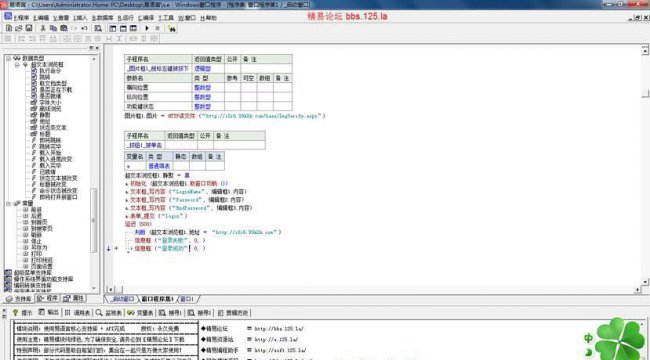Screen dimensions: 650x360
Task: Open the F.程序 menu
Action: point(22,18)
